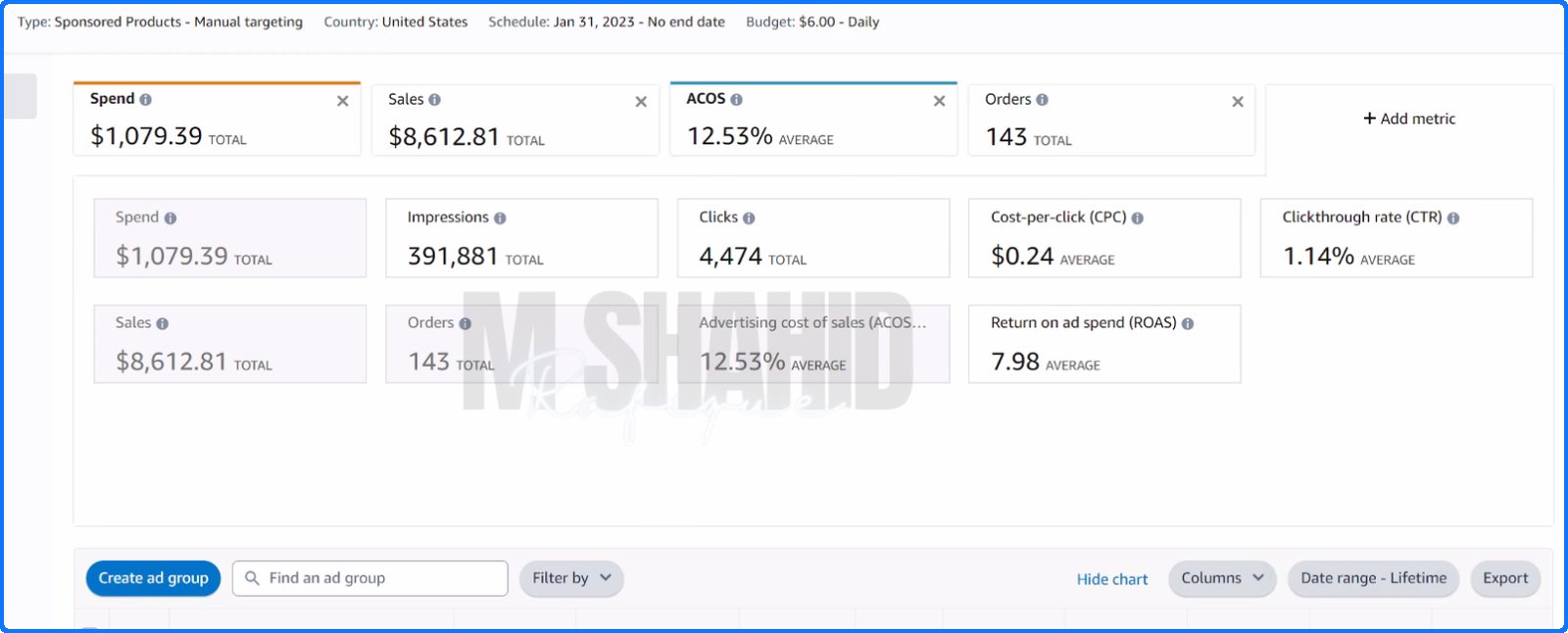Screen dimensions: 1568x633
Task: Click Hide chart link
Action: 1112,579
